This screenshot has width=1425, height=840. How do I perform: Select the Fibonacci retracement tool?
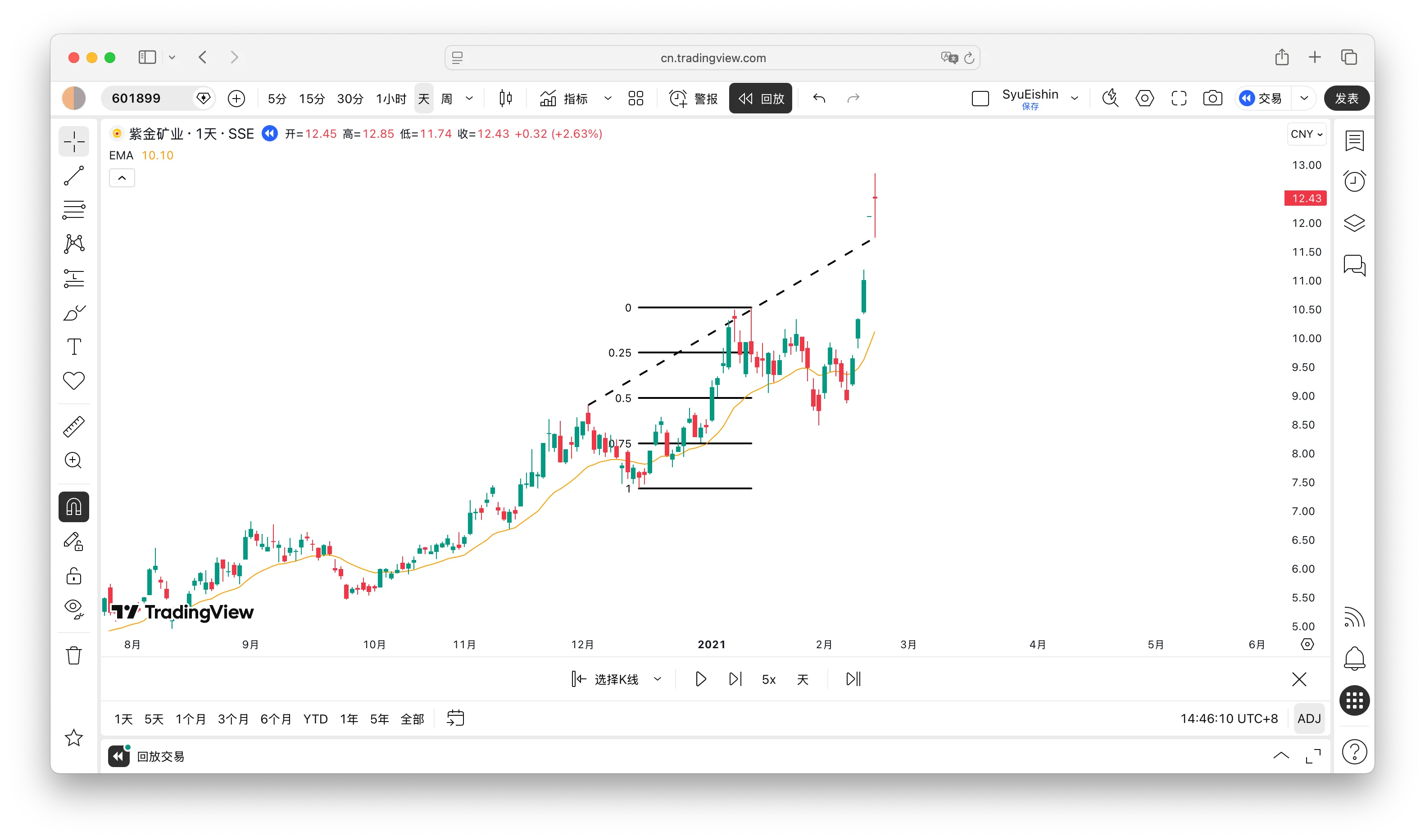pyautogui.click(x=73, y=210)
